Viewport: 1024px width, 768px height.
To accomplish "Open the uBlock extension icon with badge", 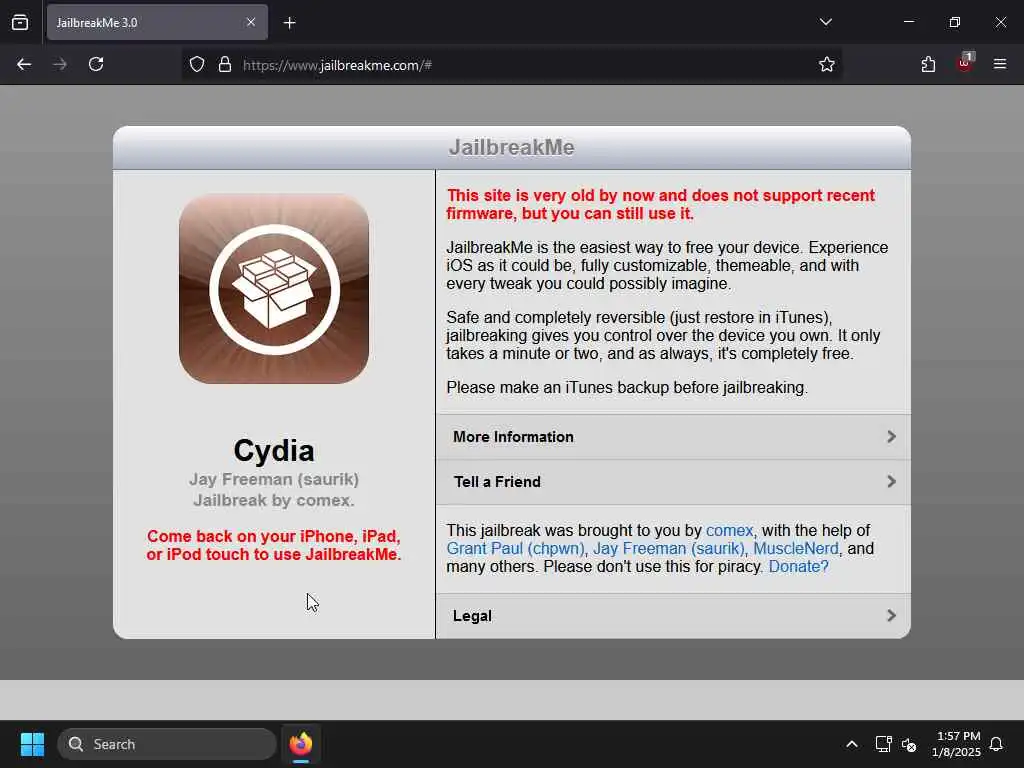I will (965, 63).
